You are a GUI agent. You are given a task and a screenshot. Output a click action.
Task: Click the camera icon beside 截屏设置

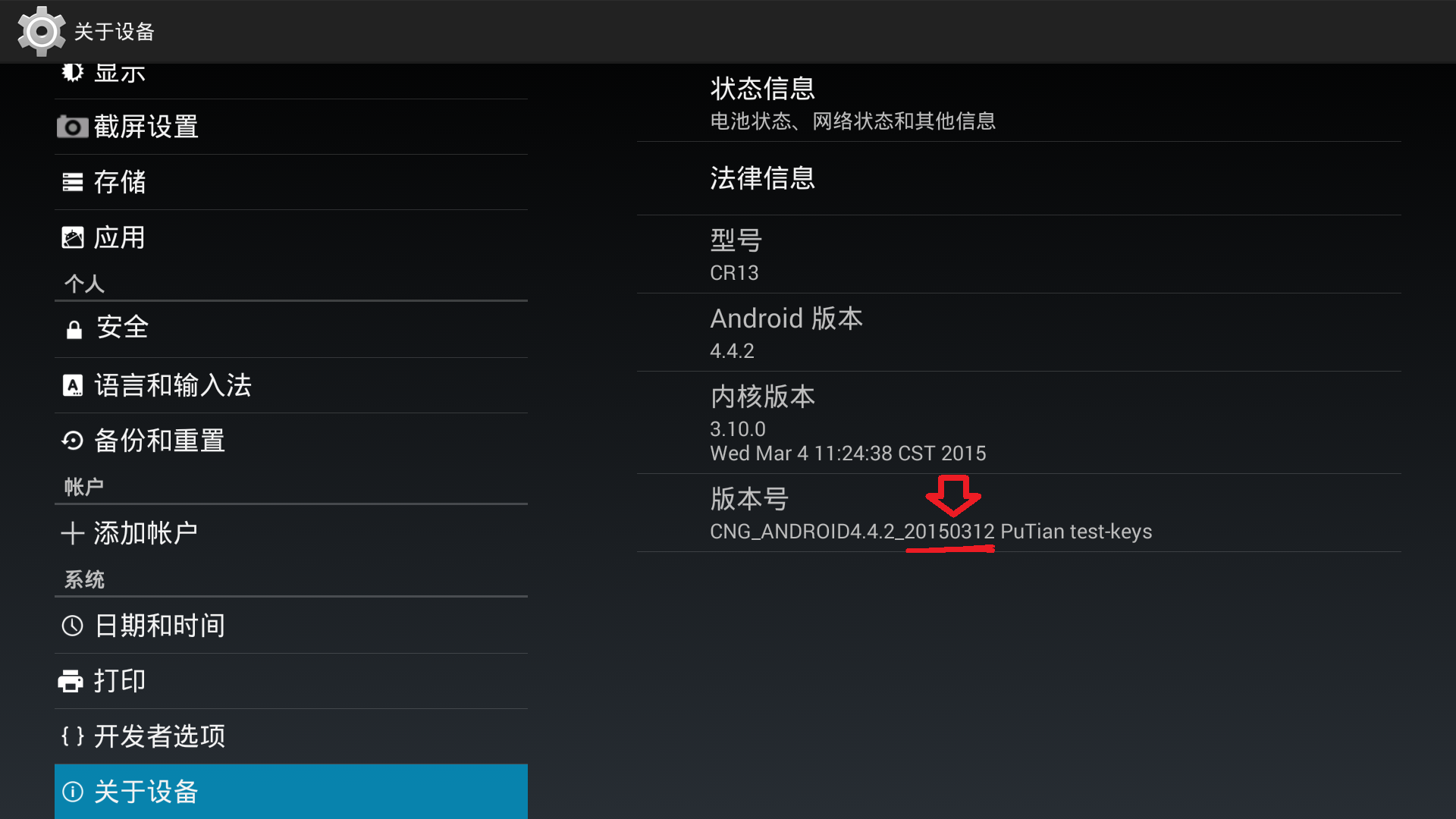pyautogui.click(x=73, y=127)
